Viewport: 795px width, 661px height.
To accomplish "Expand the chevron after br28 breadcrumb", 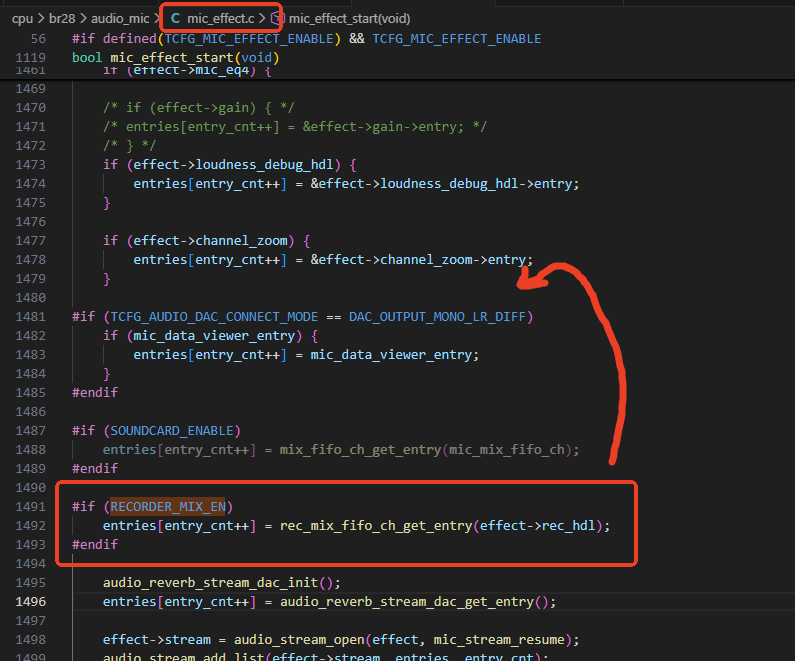I will tap(83, 19).
